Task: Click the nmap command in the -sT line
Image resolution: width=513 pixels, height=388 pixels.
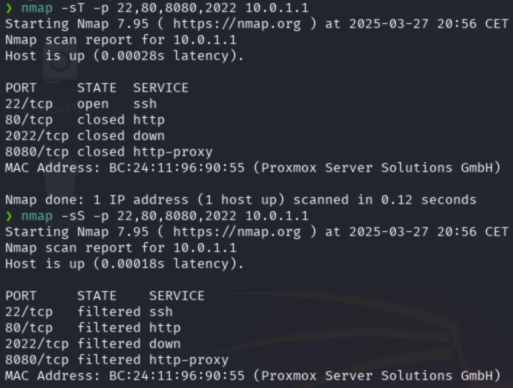Action: 37,8
